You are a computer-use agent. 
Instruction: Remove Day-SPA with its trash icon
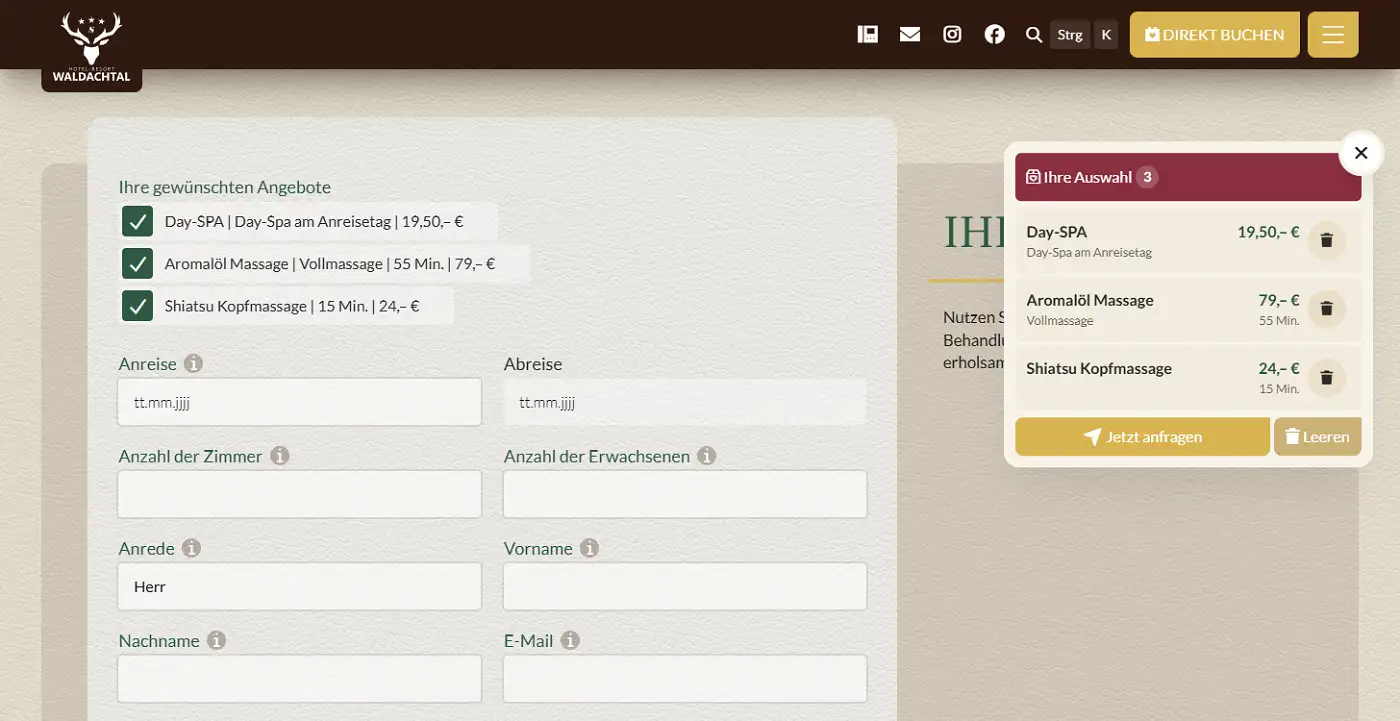(x=1326, y=240)
